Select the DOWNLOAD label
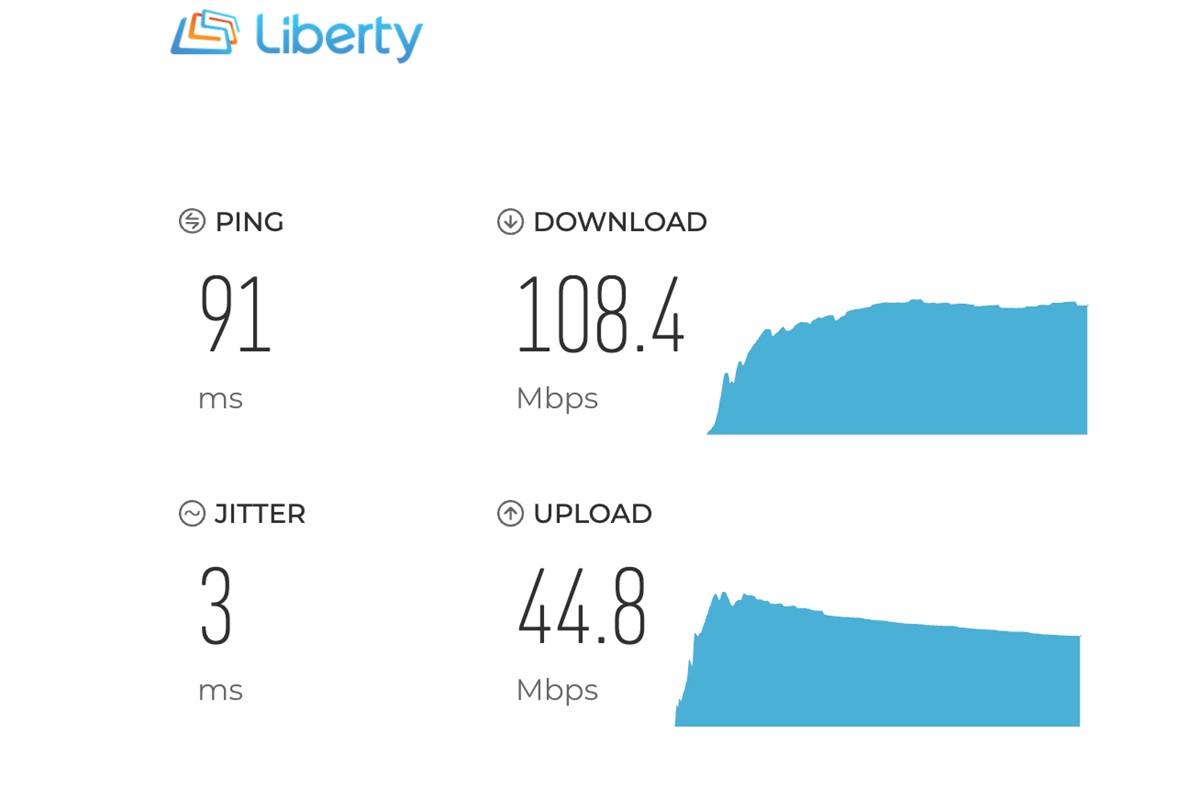 coord(620,222)
